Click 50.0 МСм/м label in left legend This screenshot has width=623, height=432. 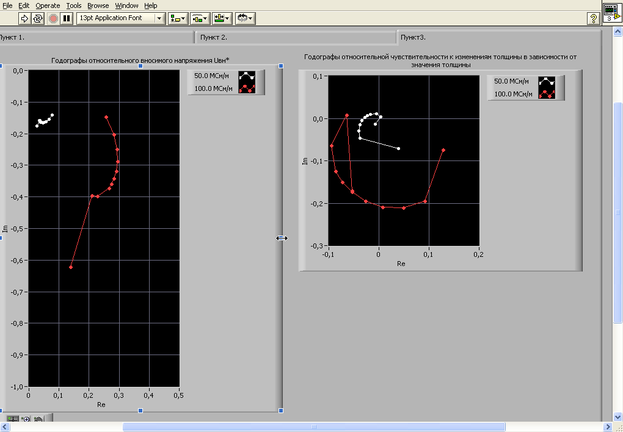[x=211, y=76]
